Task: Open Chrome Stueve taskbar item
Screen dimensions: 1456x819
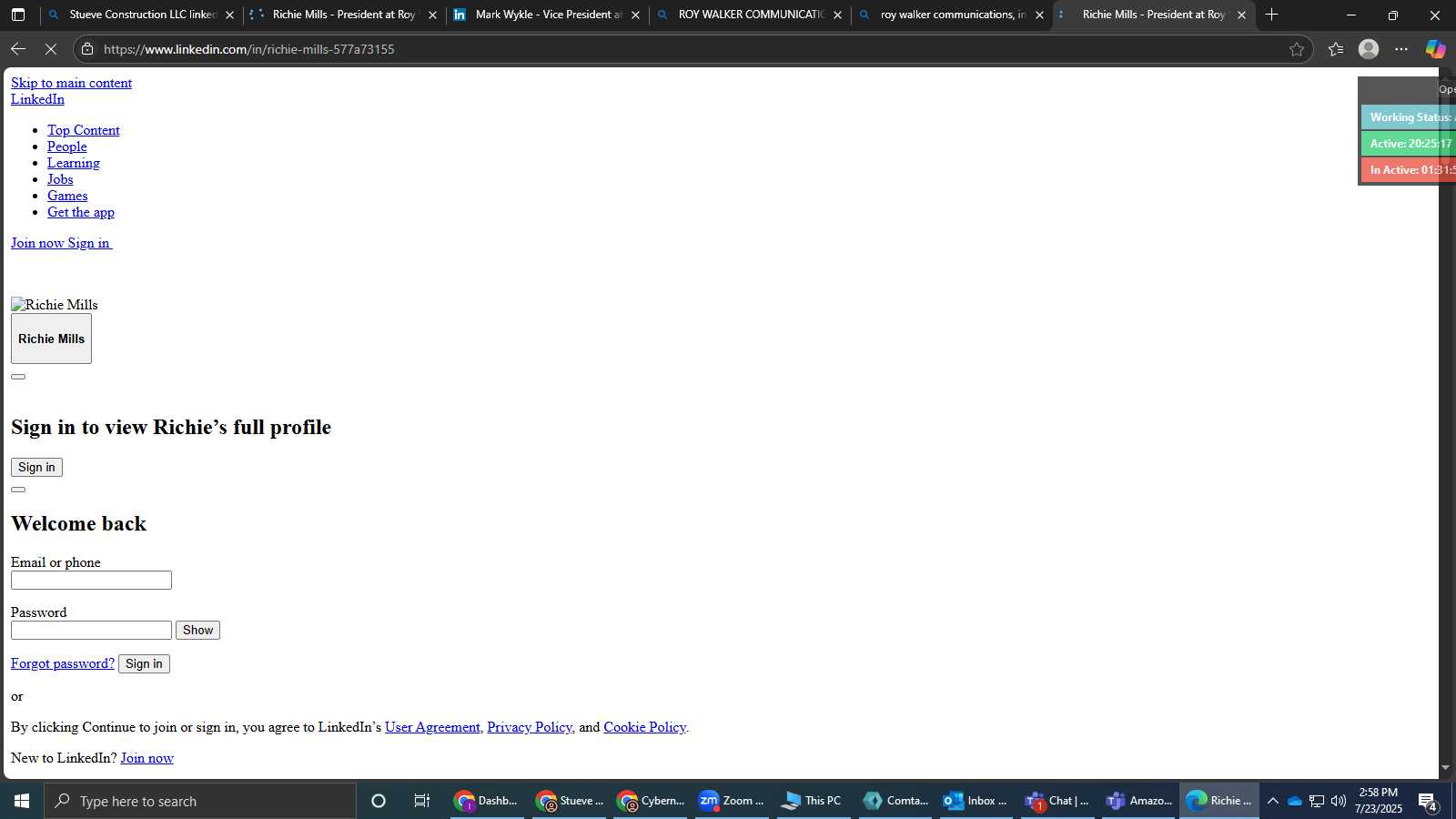Action: 569,801
